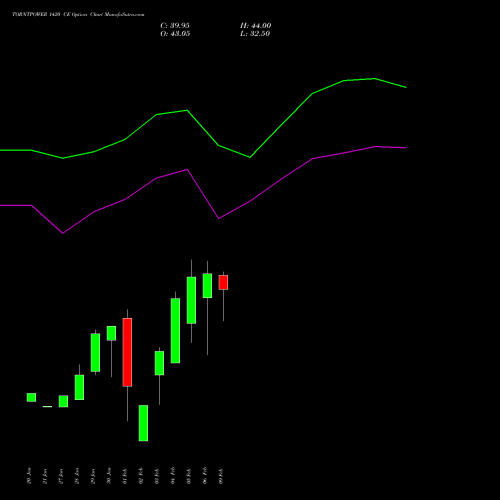This screenshot has width=500, height=500.
Task: Click the 03 Feb date label
Action: tap(157, 476)
